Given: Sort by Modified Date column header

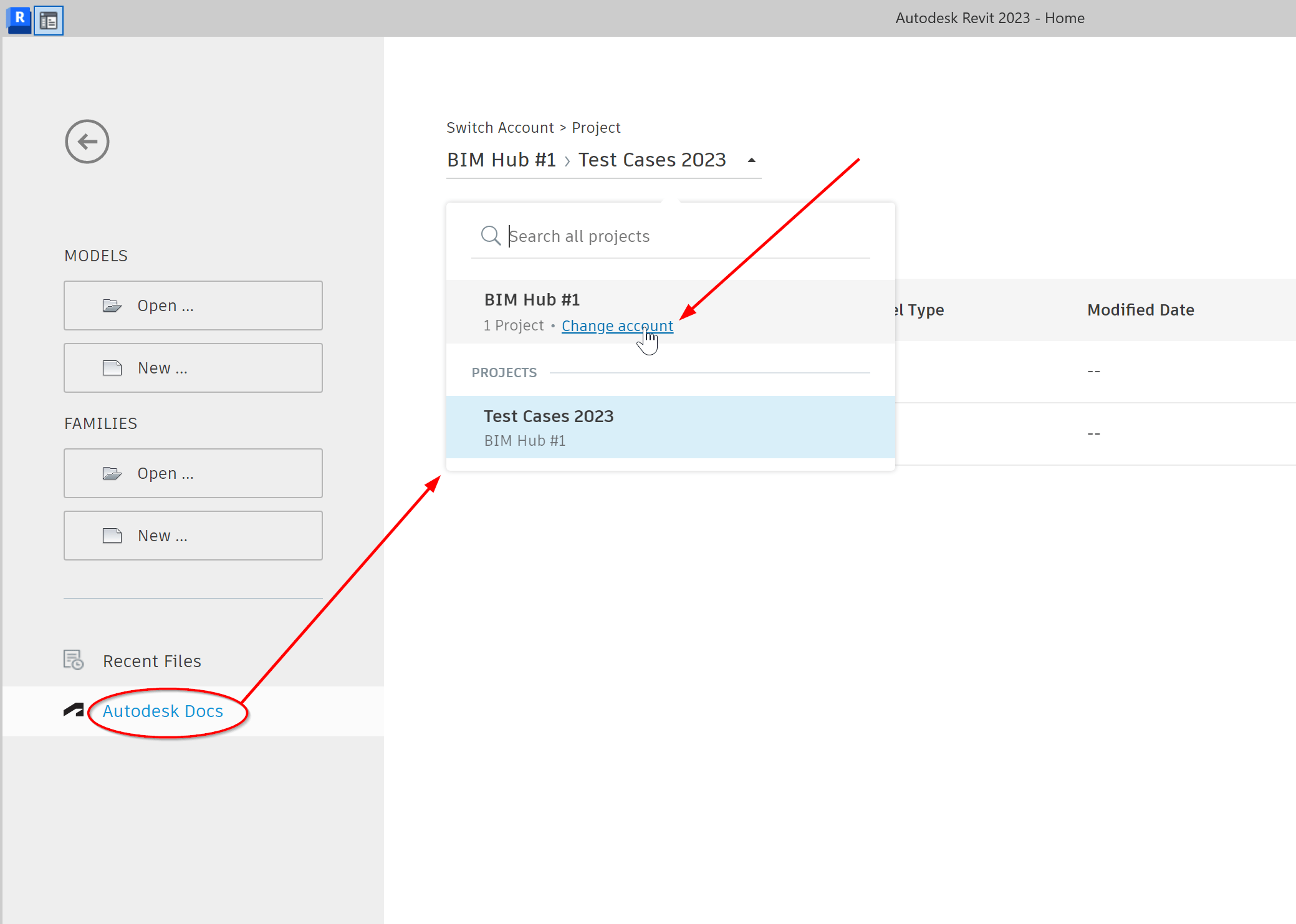Looking at the screenshot, I should (1140, 310).
